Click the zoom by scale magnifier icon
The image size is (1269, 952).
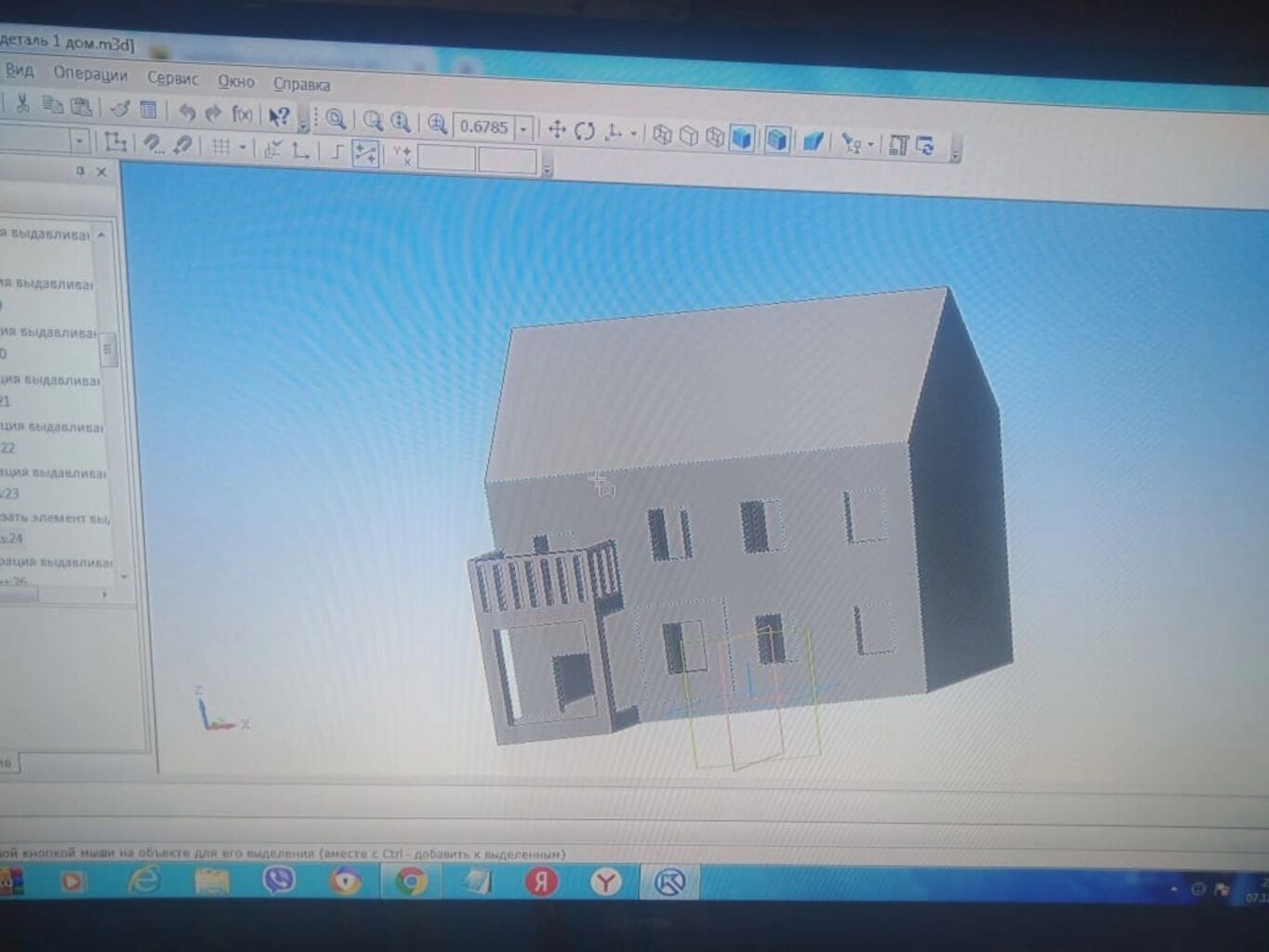point(437,123)
